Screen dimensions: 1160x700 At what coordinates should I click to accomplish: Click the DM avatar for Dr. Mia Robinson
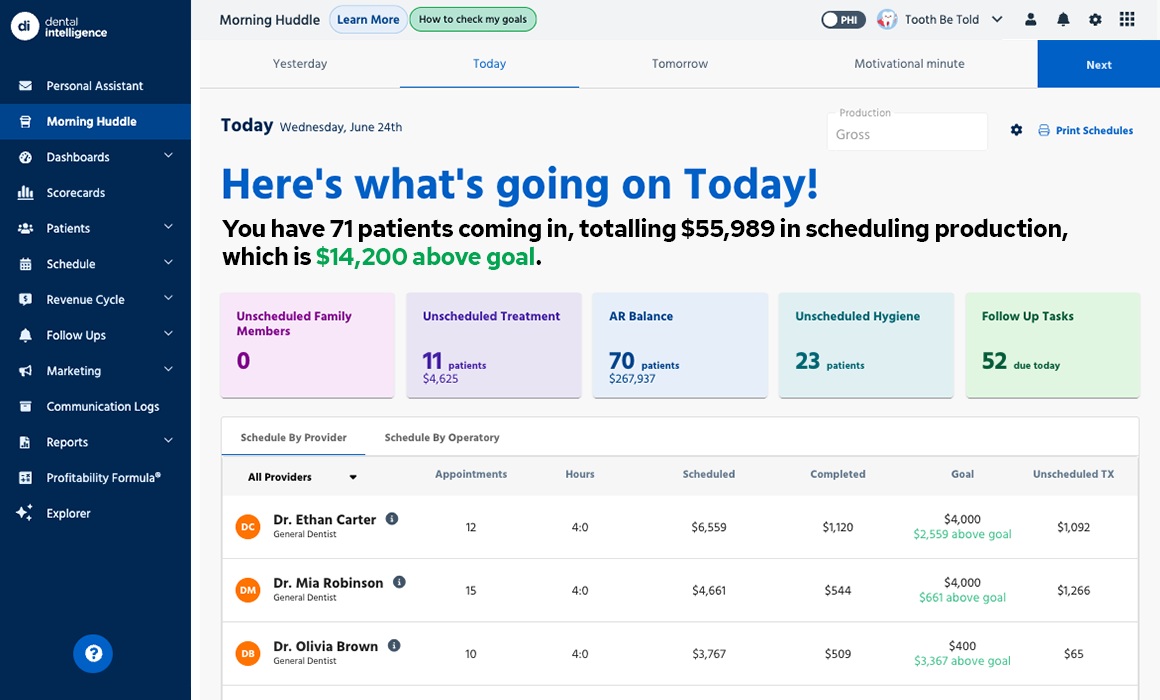tap(248, 590)
